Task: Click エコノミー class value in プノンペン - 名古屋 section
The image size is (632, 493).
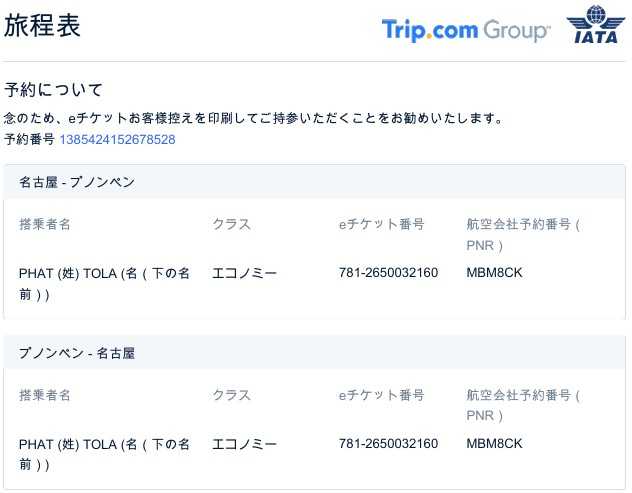Action: 244,443
